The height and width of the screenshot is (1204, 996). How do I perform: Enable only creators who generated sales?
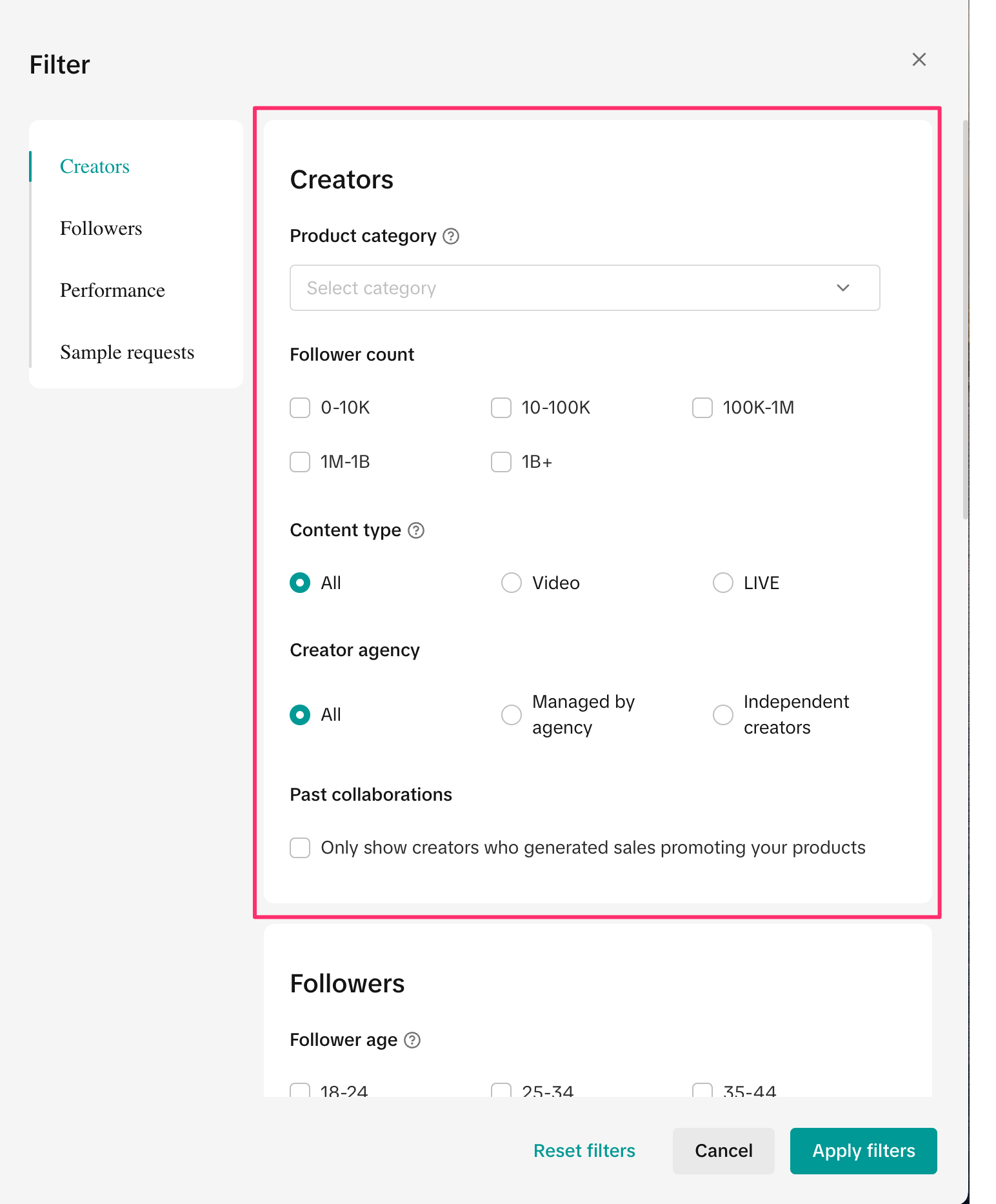coord(300,848)
